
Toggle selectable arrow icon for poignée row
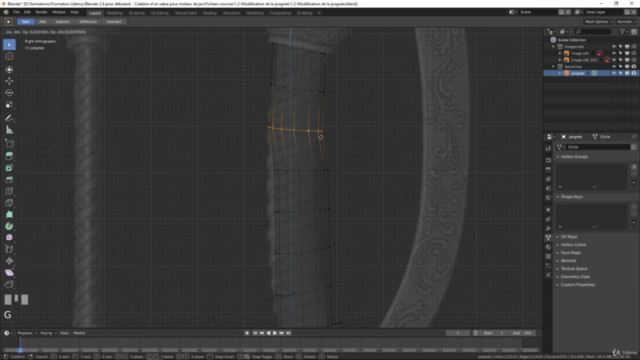point(620,73)
